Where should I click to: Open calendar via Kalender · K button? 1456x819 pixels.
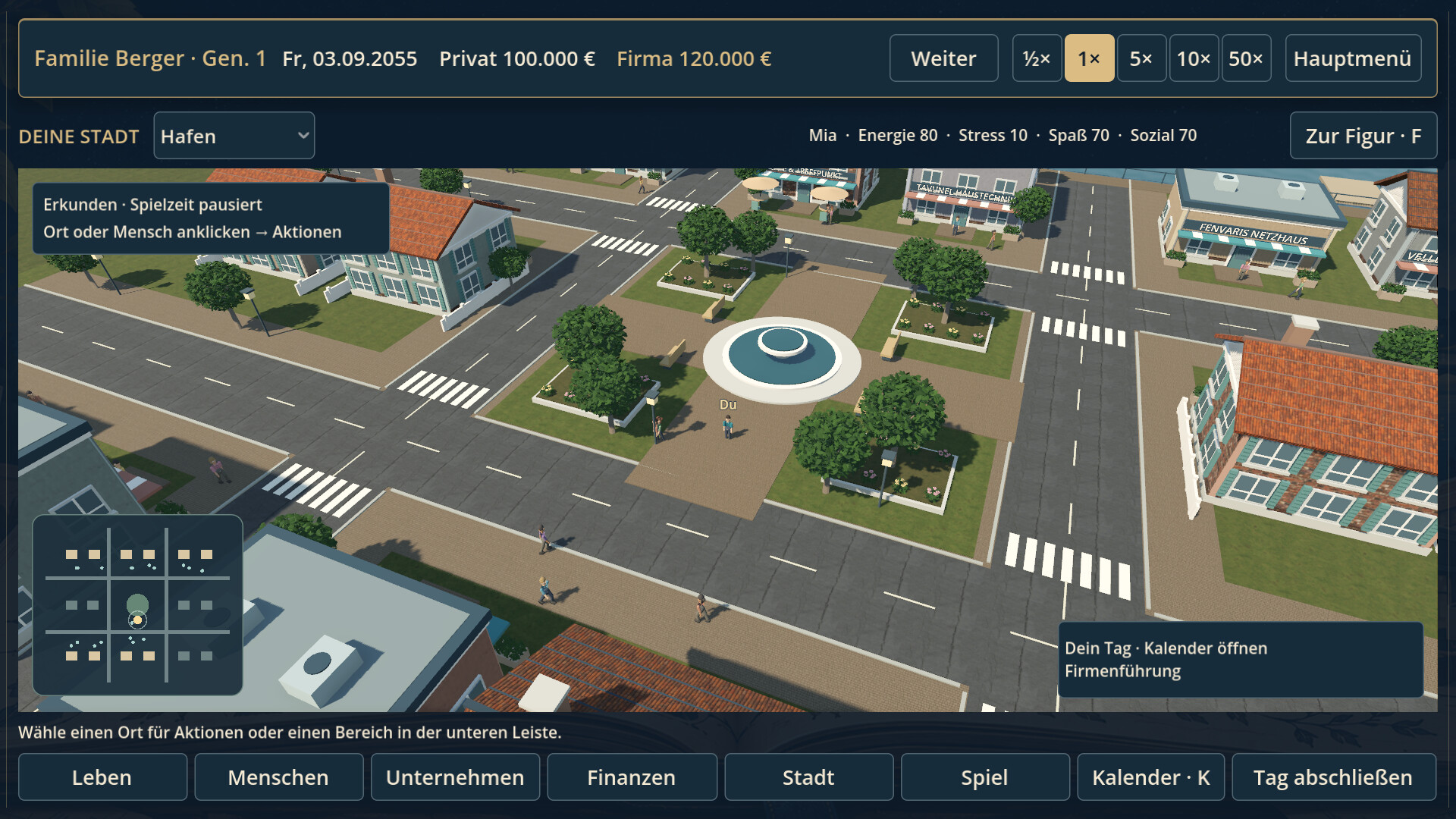1150,777
